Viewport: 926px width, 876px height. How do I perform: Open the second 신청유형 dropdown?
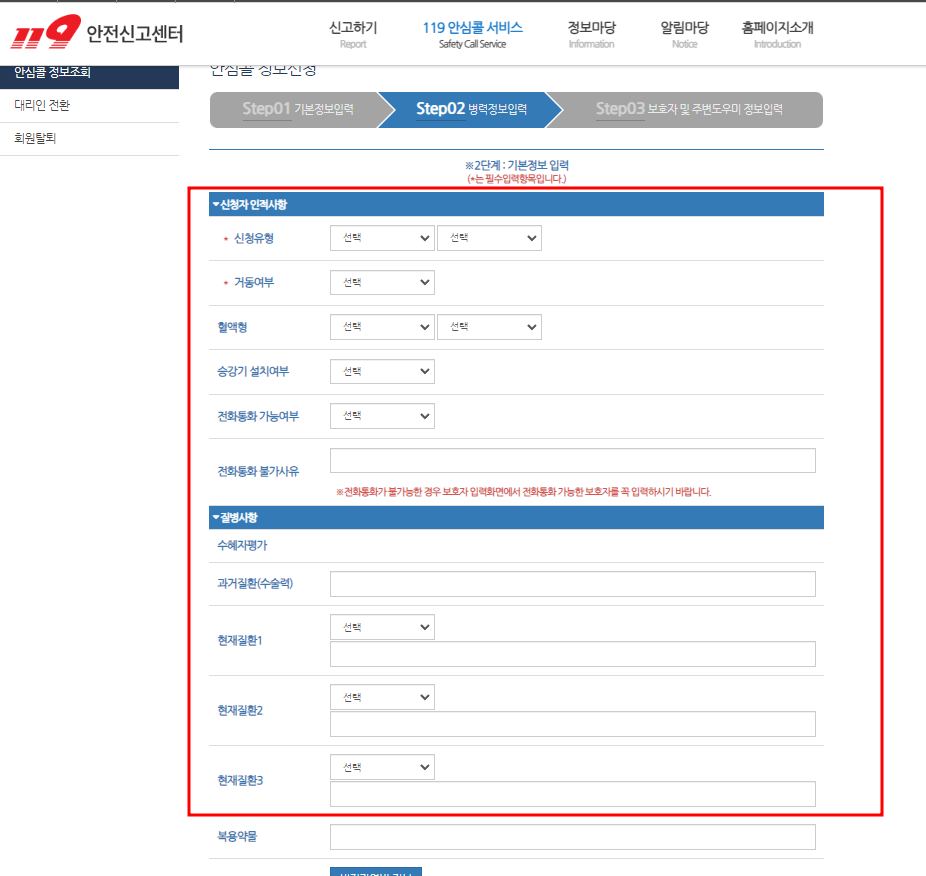pyautogui.click(x=489, y=238)
